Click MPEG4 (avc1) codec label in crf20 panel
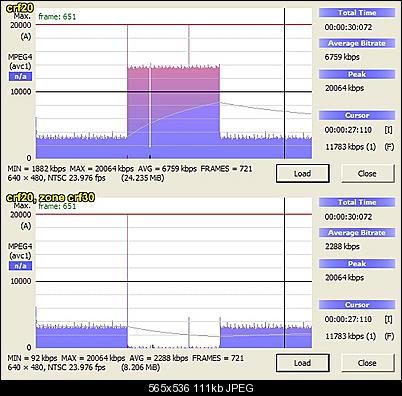Screen dimensions: 402x396 [x=20, y=61]
